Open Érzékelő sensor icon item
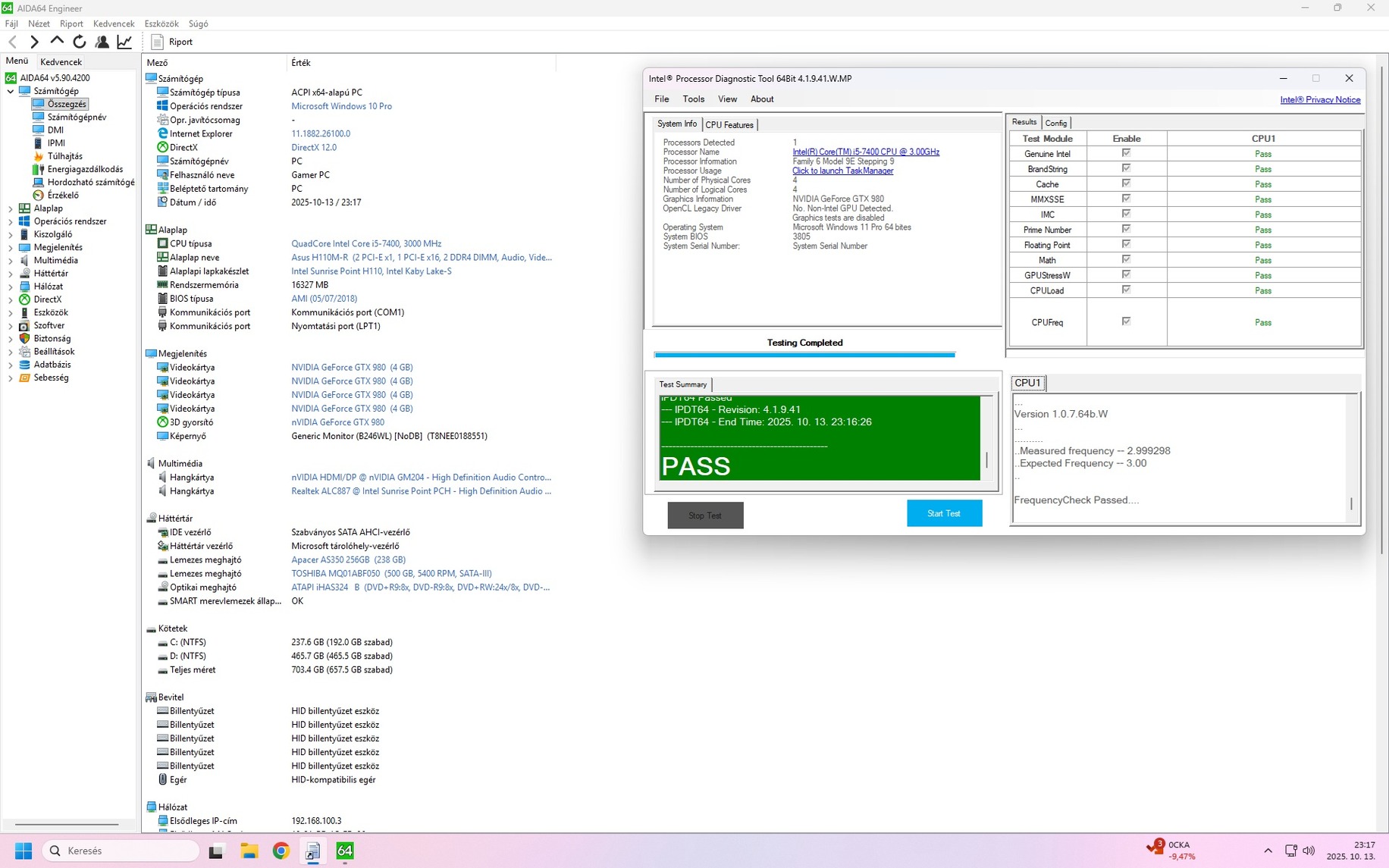 (x=39, y=195)
